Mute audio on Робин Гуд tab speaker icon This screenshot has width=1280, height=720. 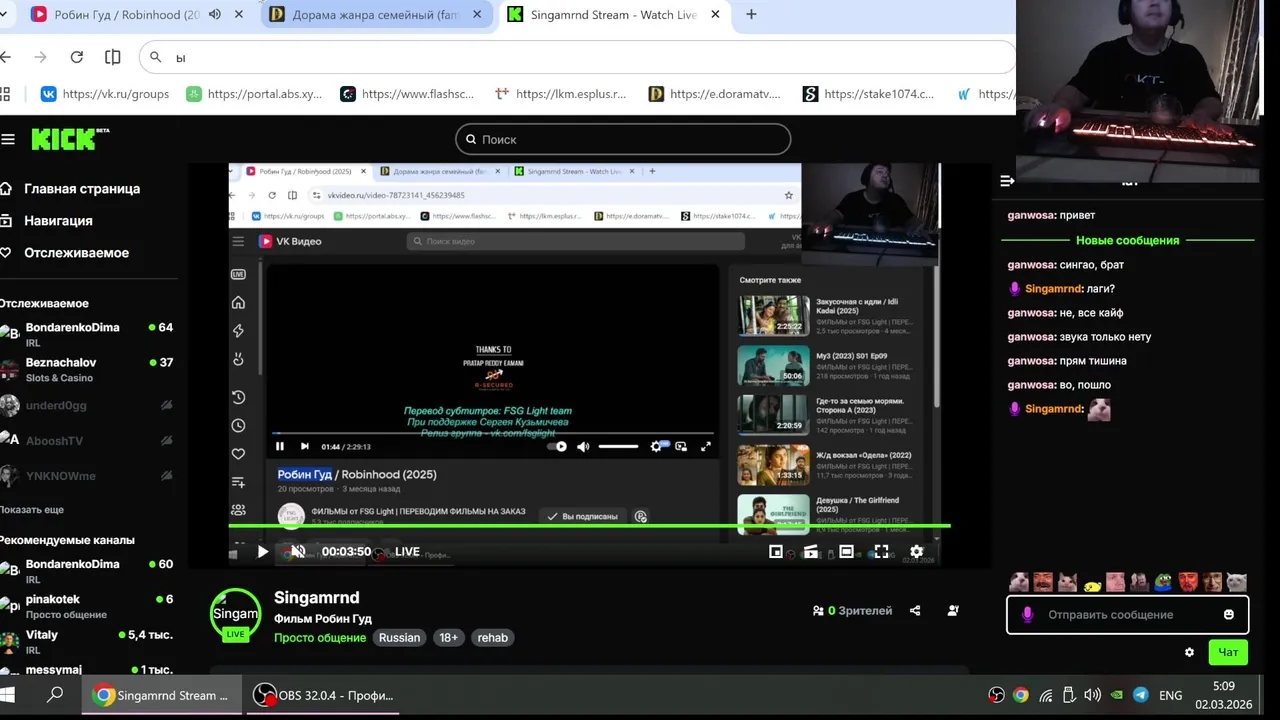pos(214,15)
